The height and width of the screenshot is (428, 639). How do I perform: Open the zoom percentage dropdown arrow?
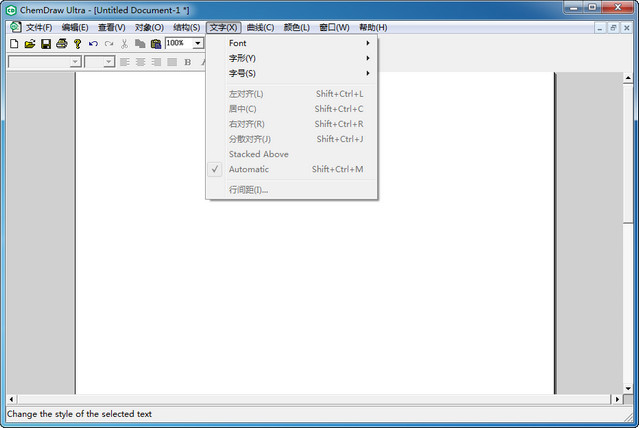click(198, 43)
